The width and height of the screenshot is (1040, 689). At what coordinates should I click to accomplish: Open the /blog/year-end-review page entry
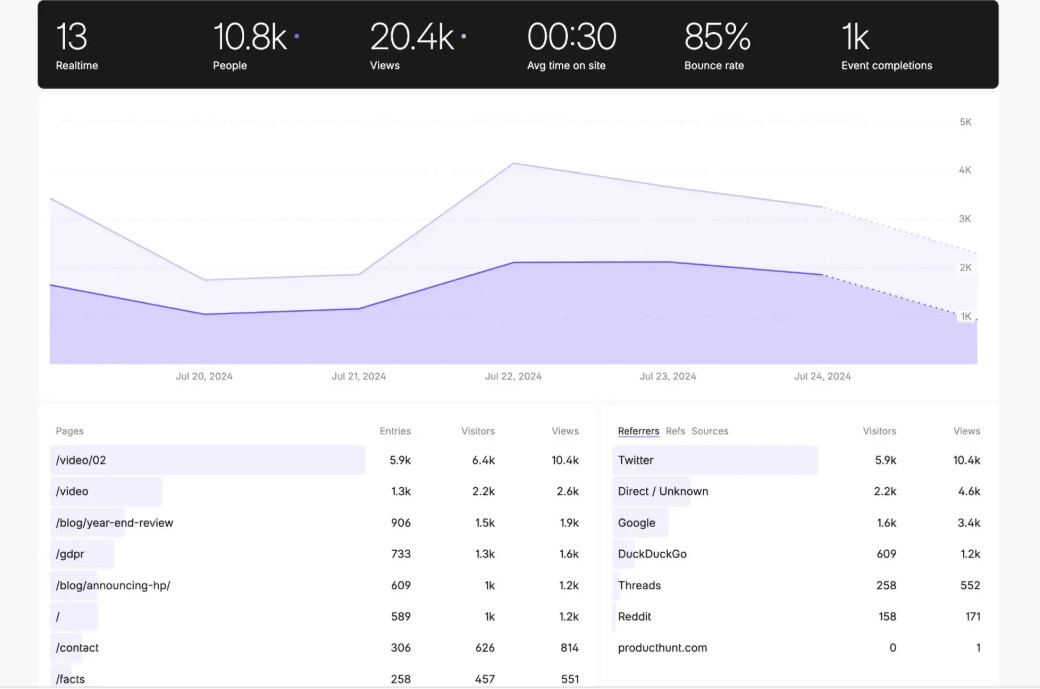pyautogui.click(x=114, y=522)
